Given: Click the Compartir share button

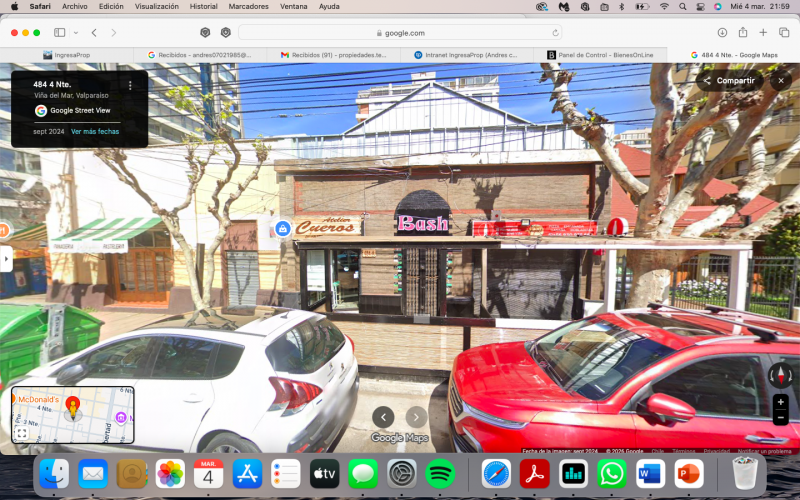Looking at the screenshot, I should [x=729, y=80].
